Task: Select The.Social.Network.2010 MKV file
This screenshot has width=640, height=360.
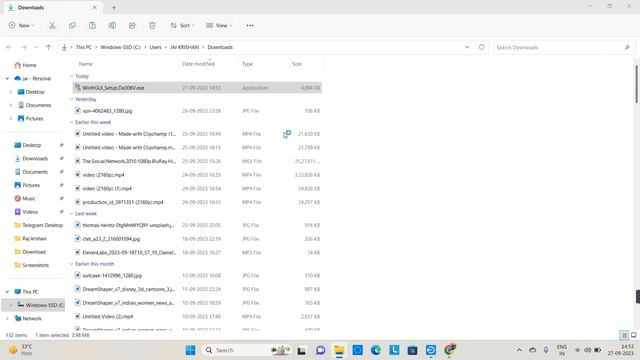Action: pos(197,161)
